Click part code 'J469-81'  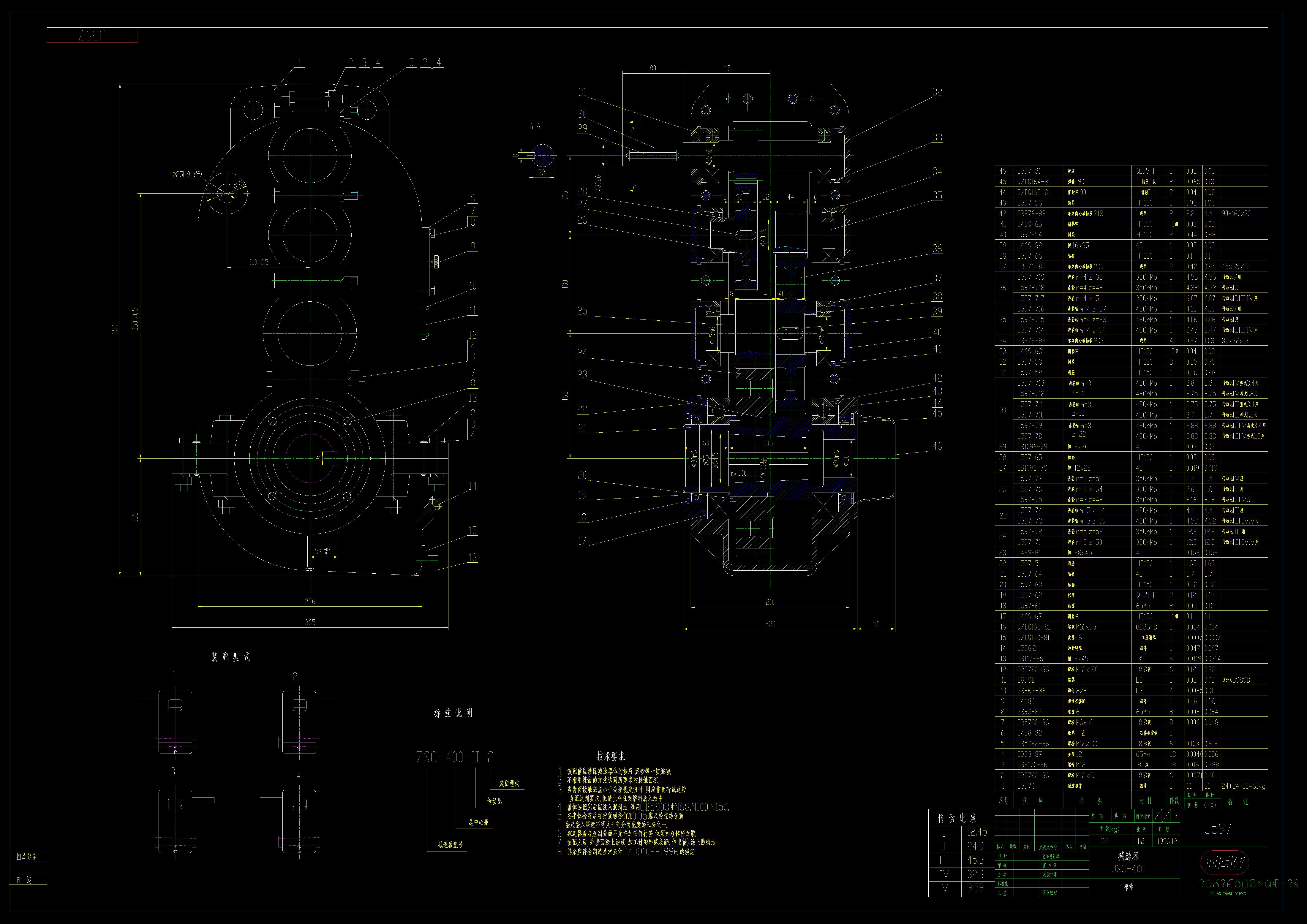[1029, 553]
